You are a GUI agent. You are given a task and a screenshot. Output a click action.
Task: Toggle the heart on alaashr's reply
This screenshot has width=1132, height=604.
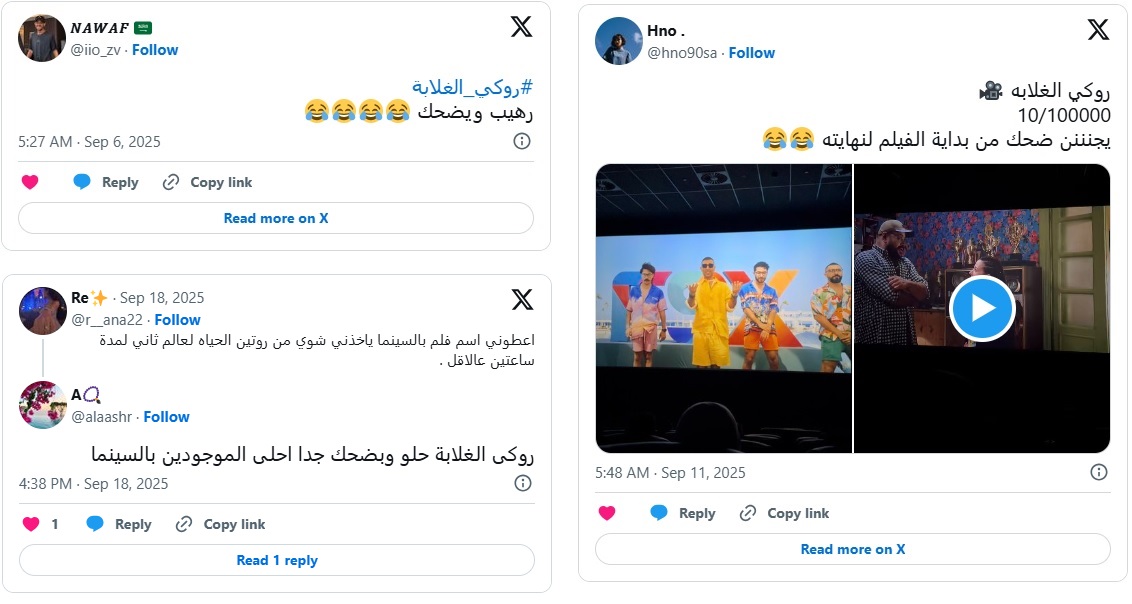(31, 524)
